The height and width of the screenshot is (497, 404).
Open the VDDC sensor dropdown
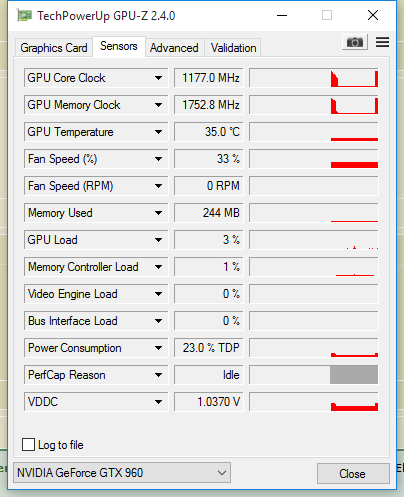click(x=158, y=402)
